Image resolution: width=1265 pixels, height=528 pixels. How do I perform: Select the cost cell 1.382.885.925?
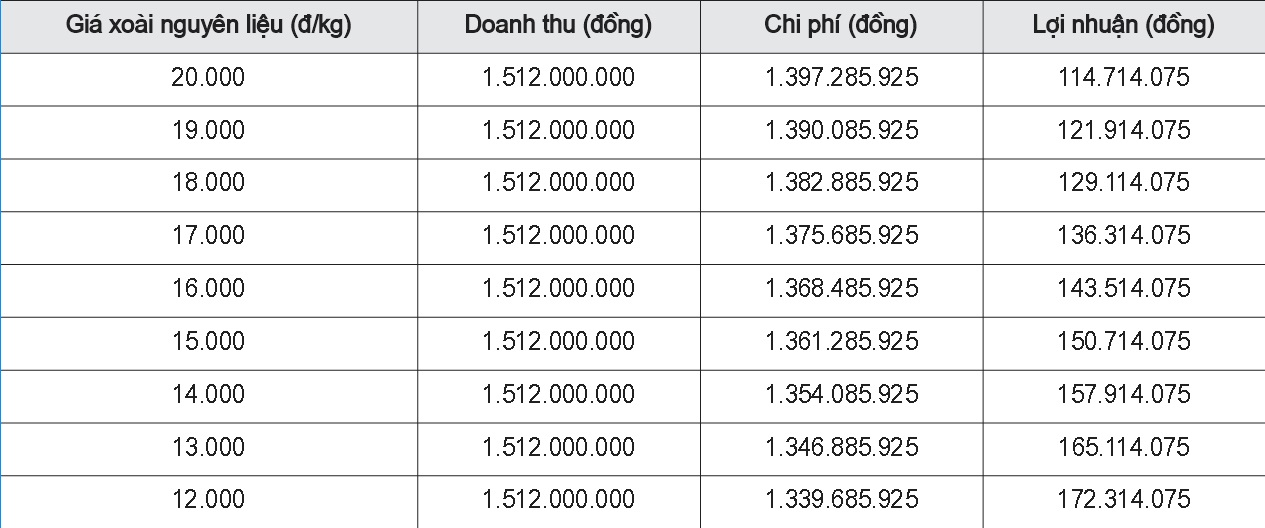click(x=841, y=185)
